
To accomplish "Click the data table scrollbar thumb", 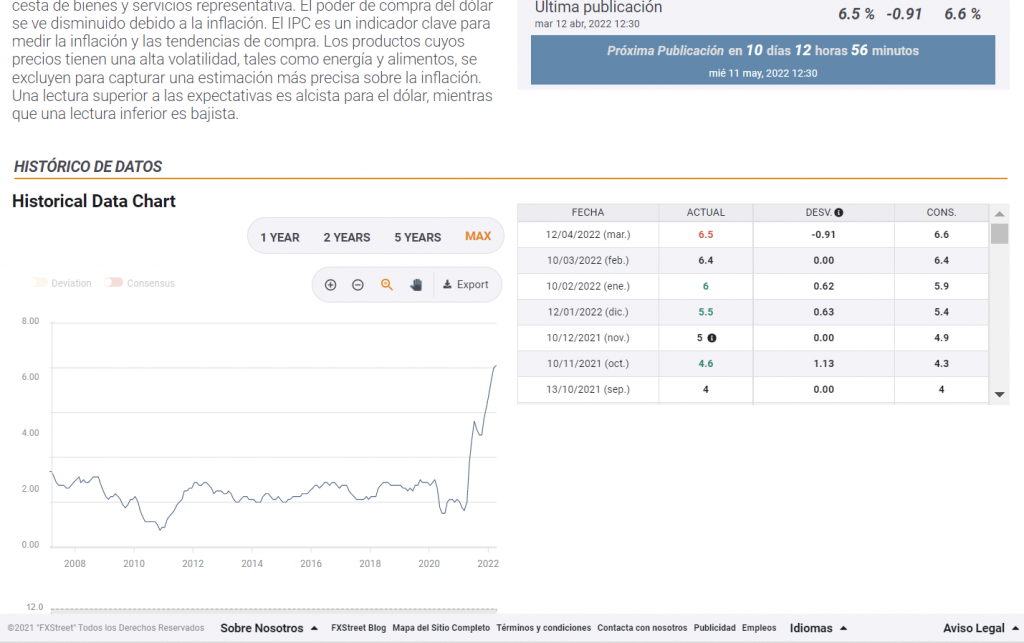I will (999, 234).
